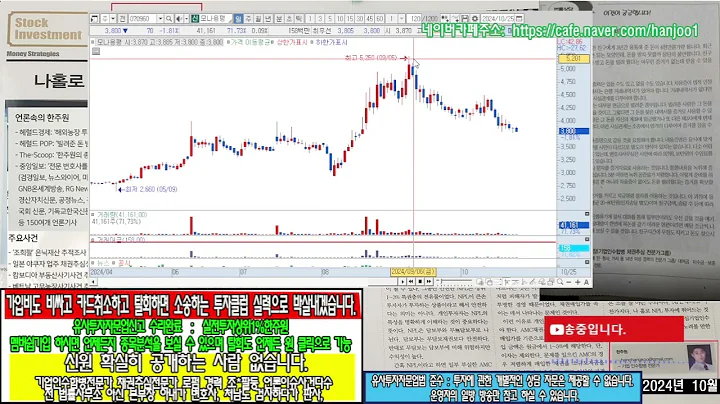Open dropdown arrow next to speaker icon
Viewport: 720px width, 404px height.
186,18
